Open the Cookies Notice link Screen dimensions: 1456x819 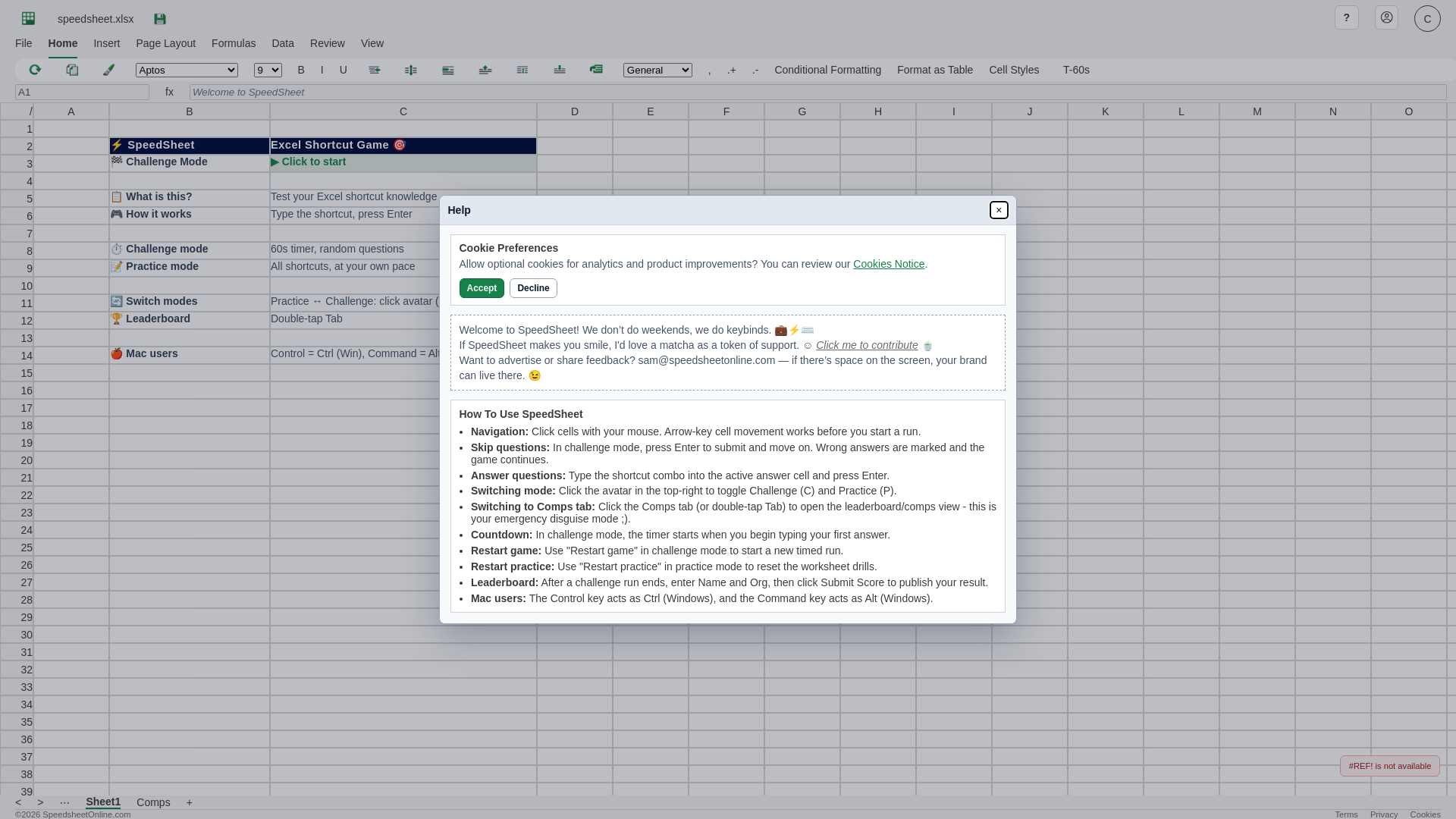click(x=888, y=264)
